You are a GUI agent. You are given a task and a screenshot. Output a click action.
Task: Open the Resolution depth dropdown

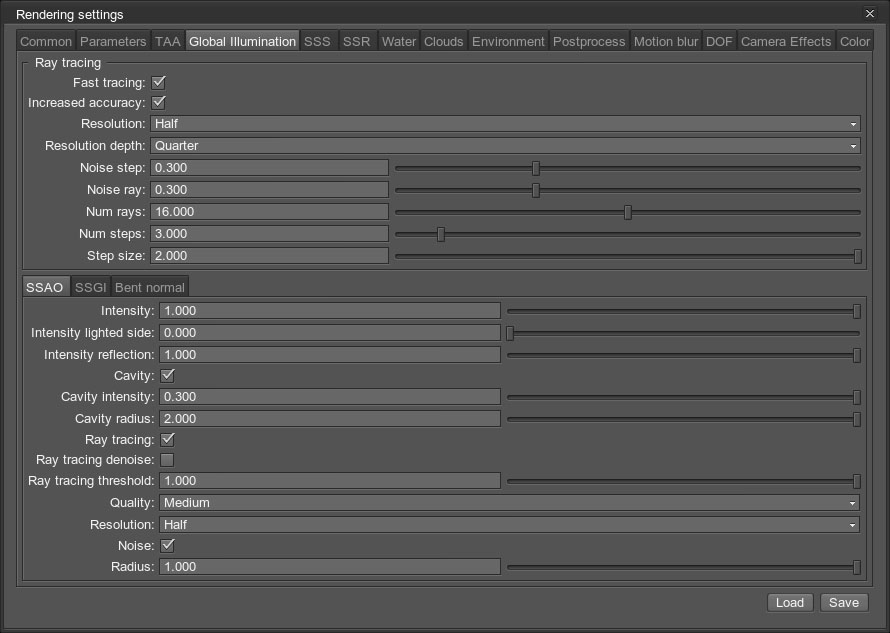coord(505,146)
